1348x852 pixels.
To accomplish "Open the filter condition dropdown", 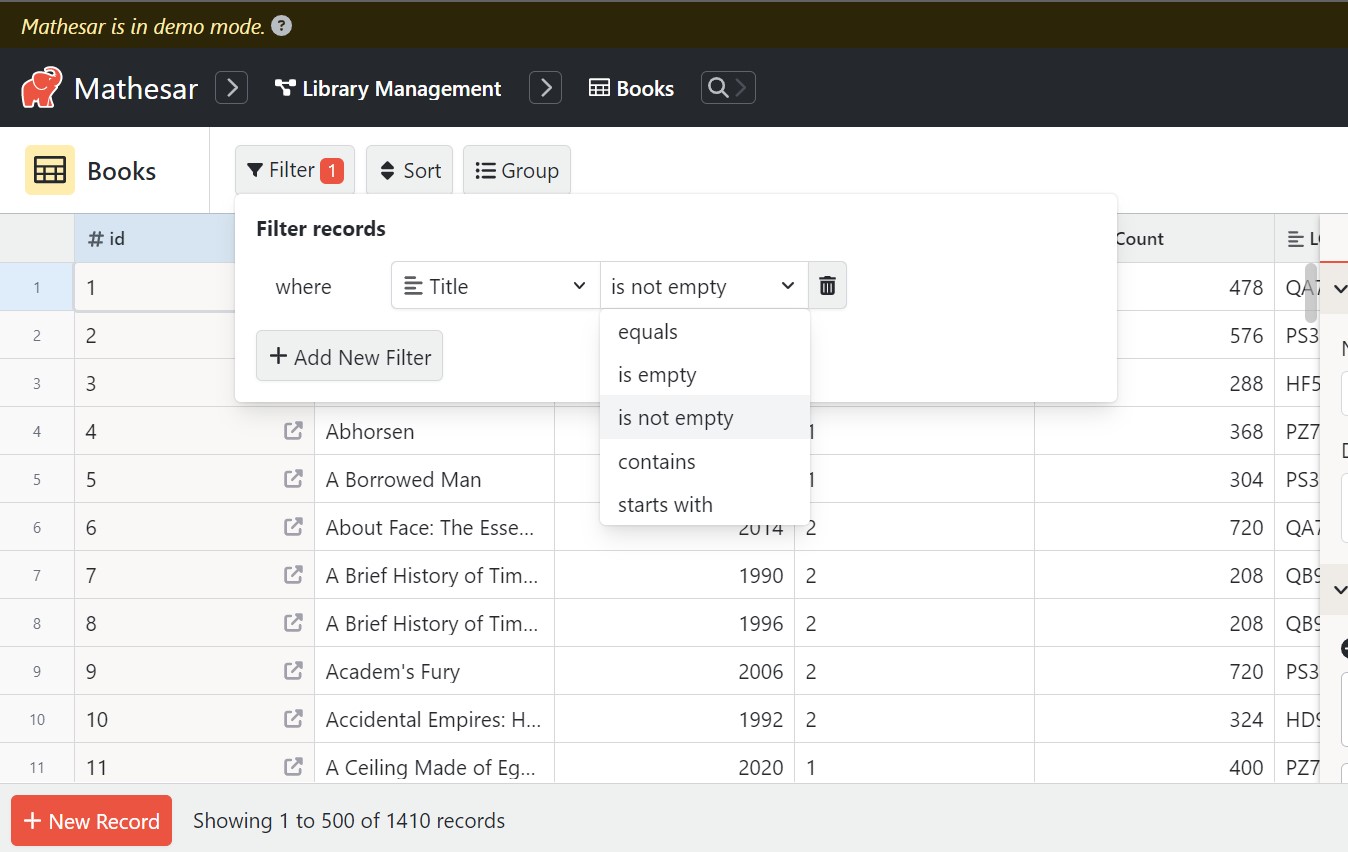I will (x=703, y=286).
